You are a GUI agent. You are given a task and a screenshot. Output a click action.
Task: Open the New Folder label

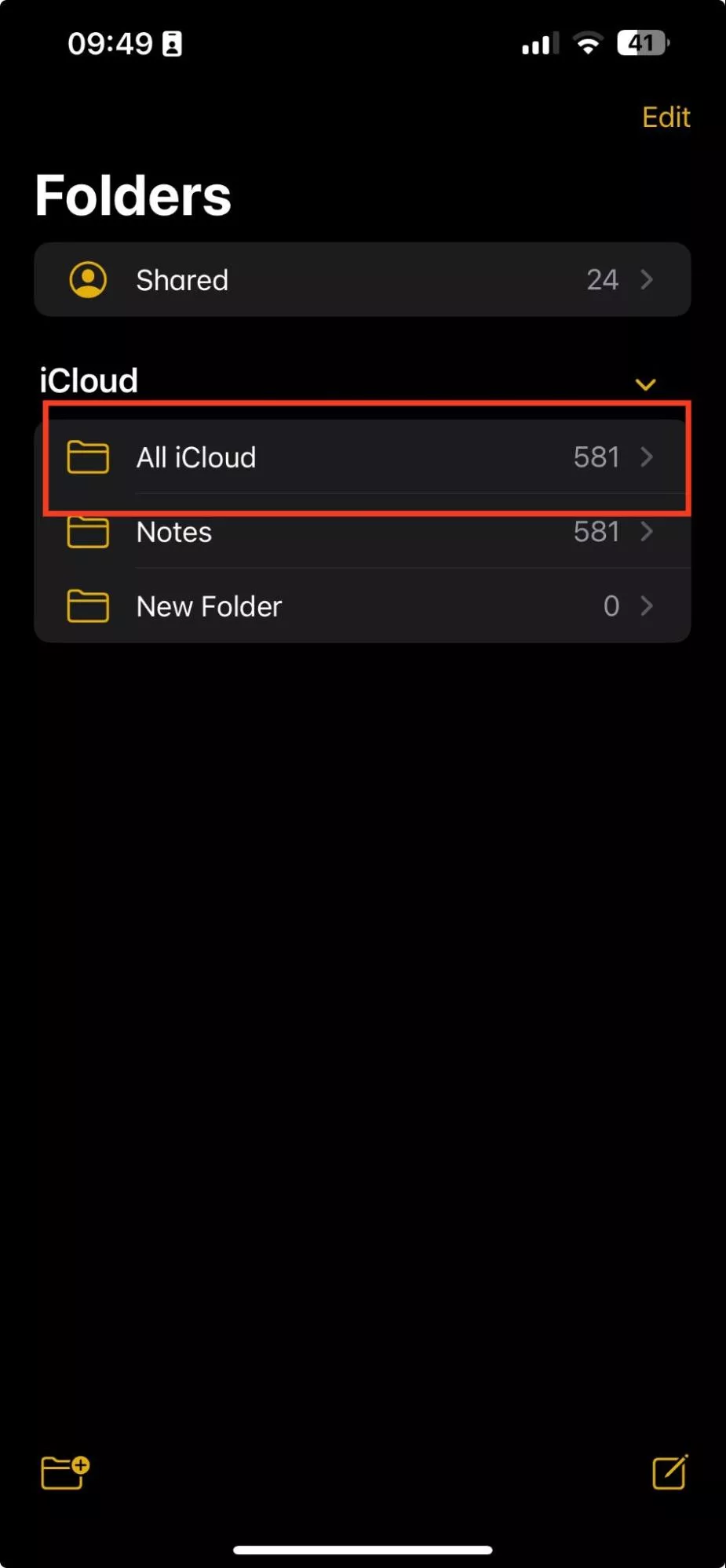(209, 606)
